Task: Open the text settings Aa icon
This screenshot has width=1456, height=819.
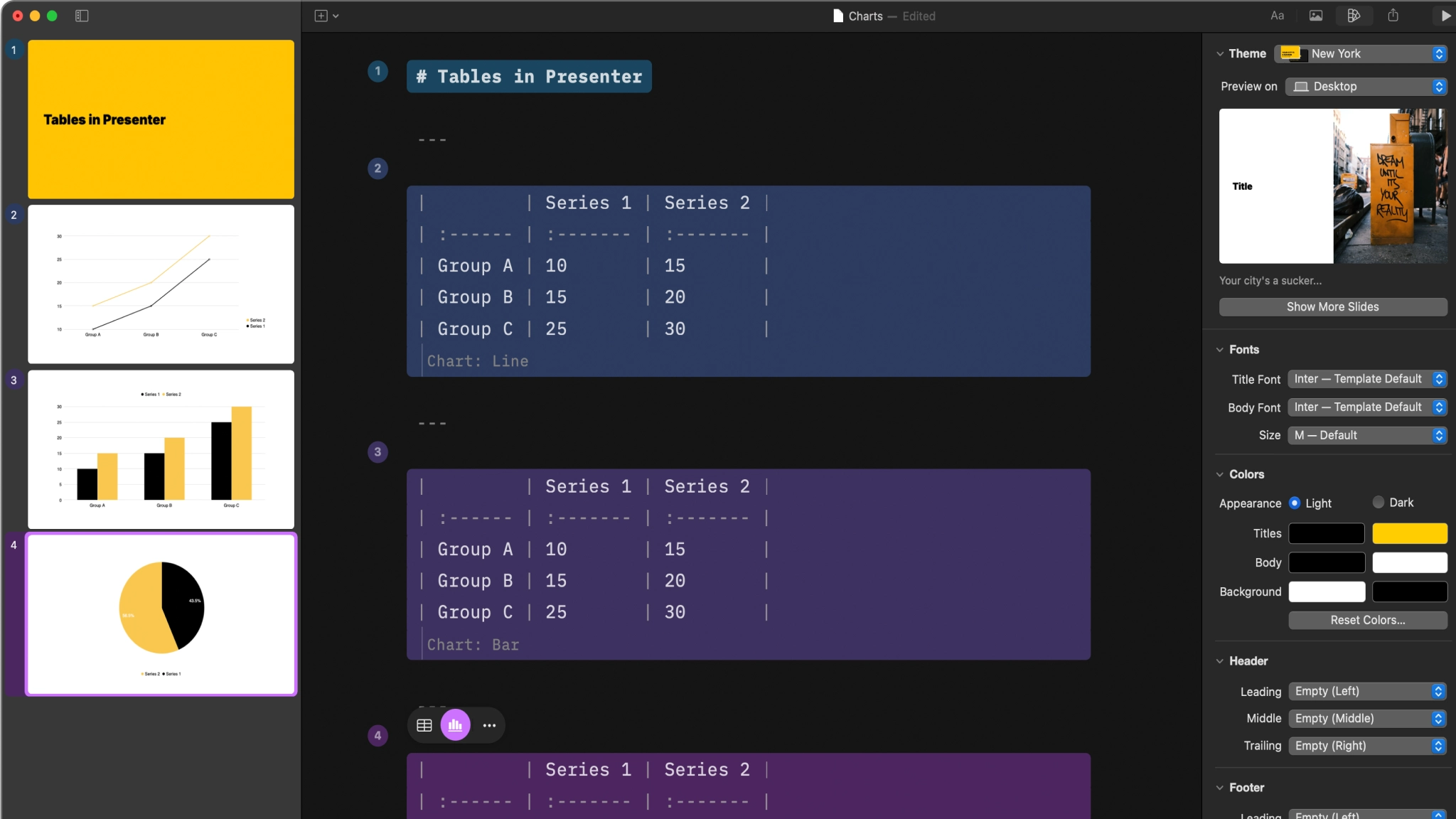Action: [x=1276, y=16]
